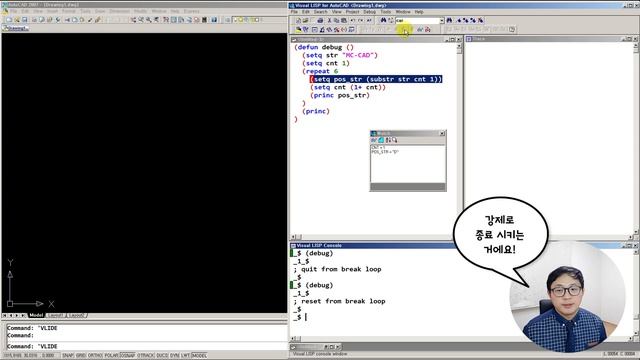Open Debug menu in Visual LISP
Image resolution: width=640 pixels, height=360 pixels.
[369, 12]
